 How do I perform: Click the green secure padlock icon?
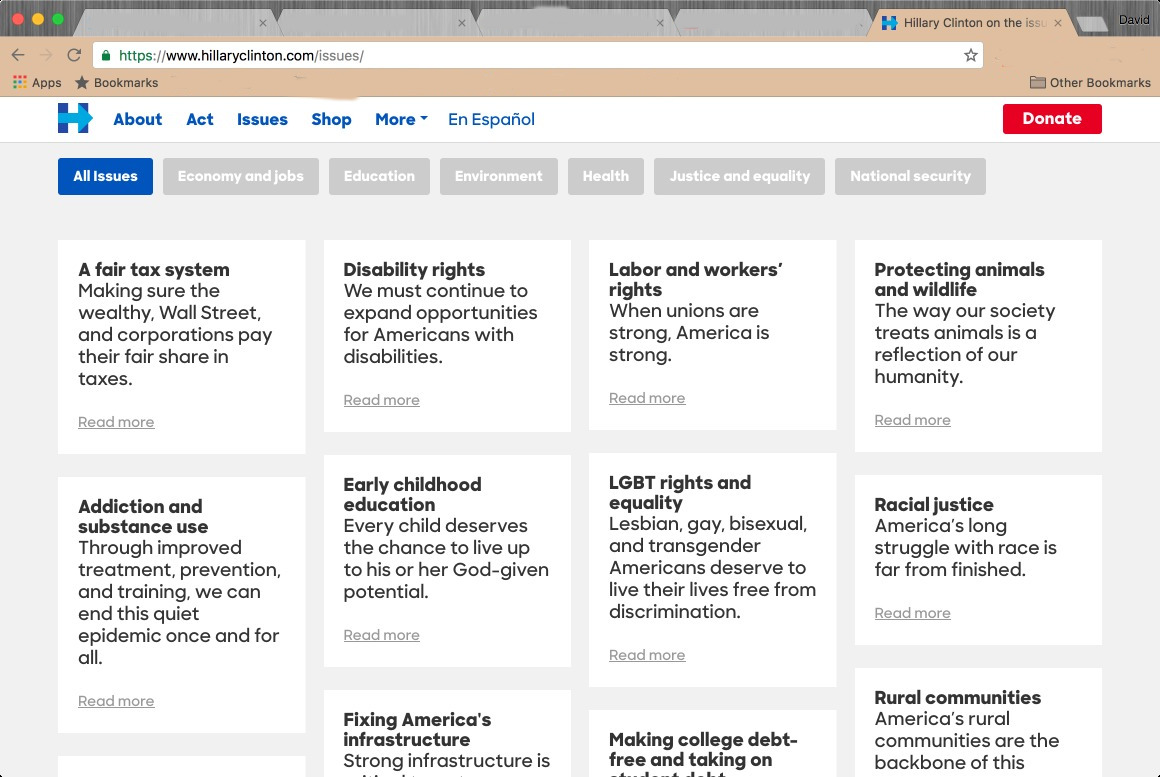106,56
